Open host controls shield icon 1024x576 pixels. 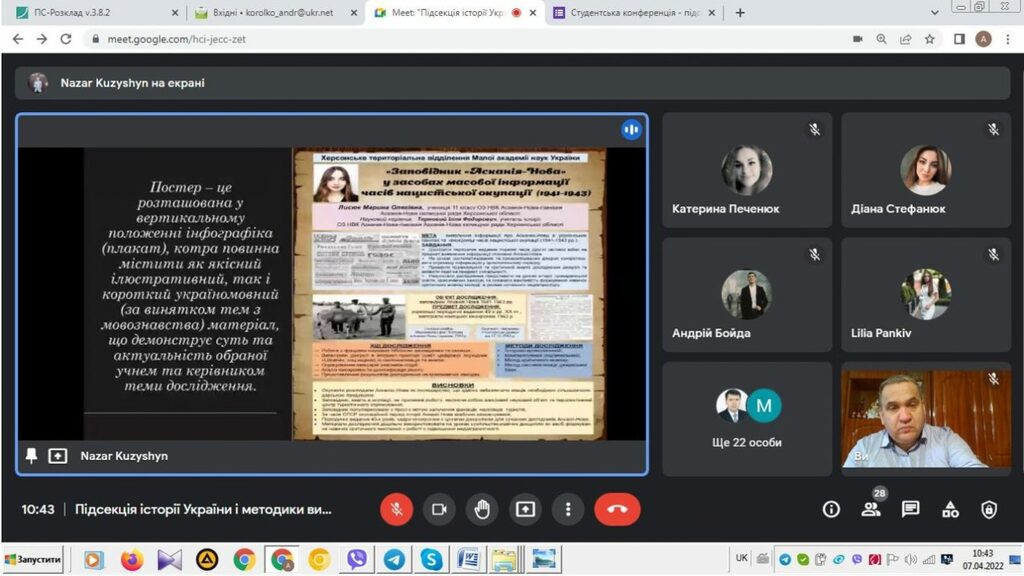pyautogui.click(x=989, y=509)
